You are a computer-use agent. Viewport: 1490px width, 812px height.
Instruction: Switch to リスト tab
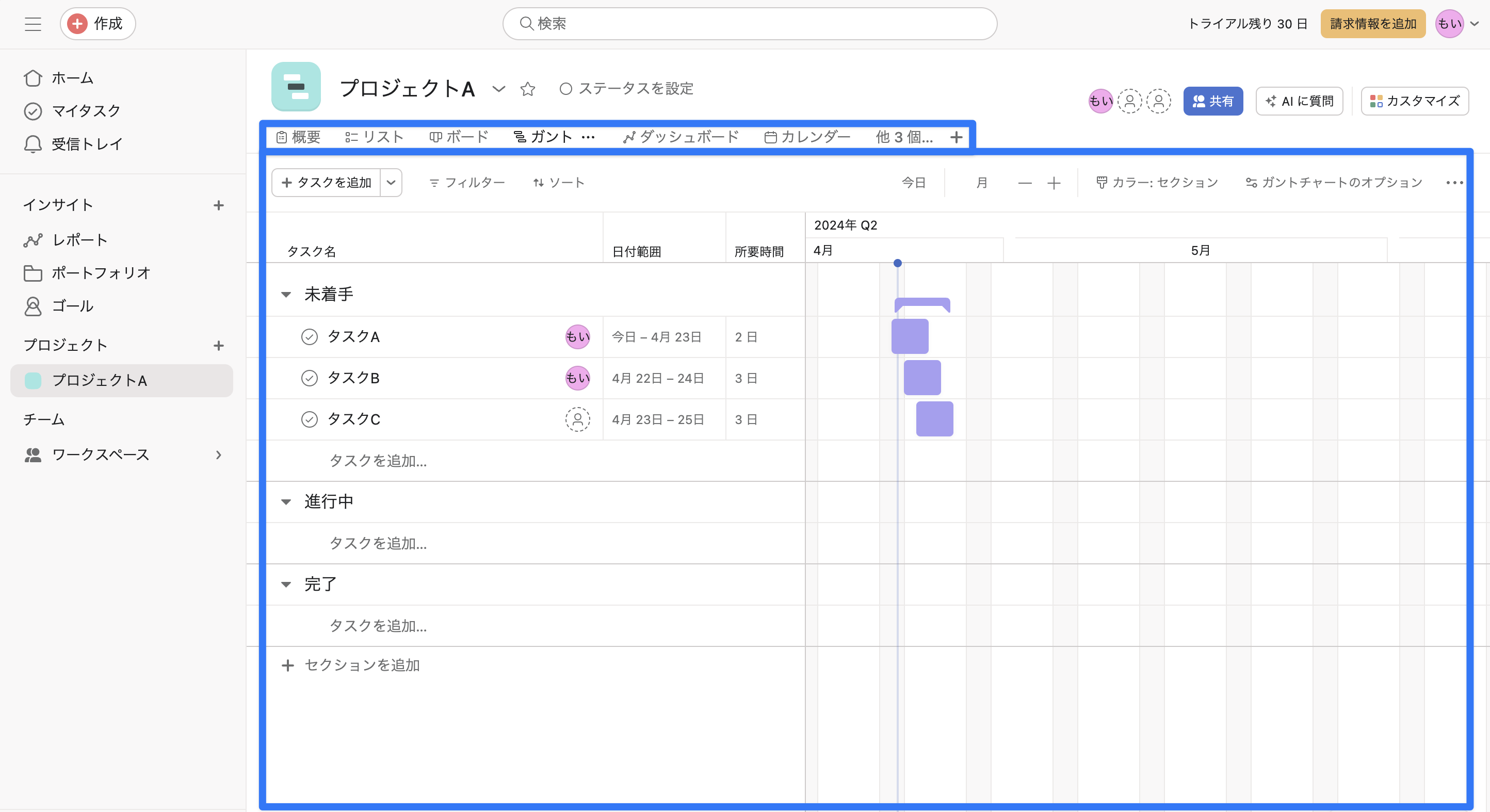pos(374,137)
